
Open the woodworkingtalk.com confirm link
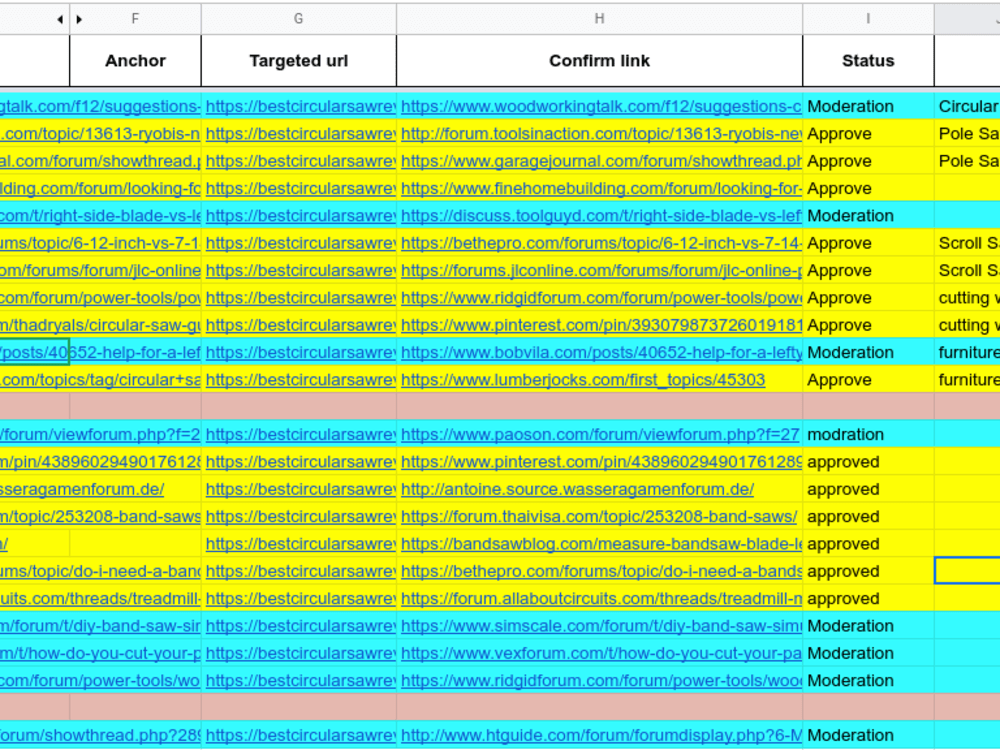(x=601, y=107)
